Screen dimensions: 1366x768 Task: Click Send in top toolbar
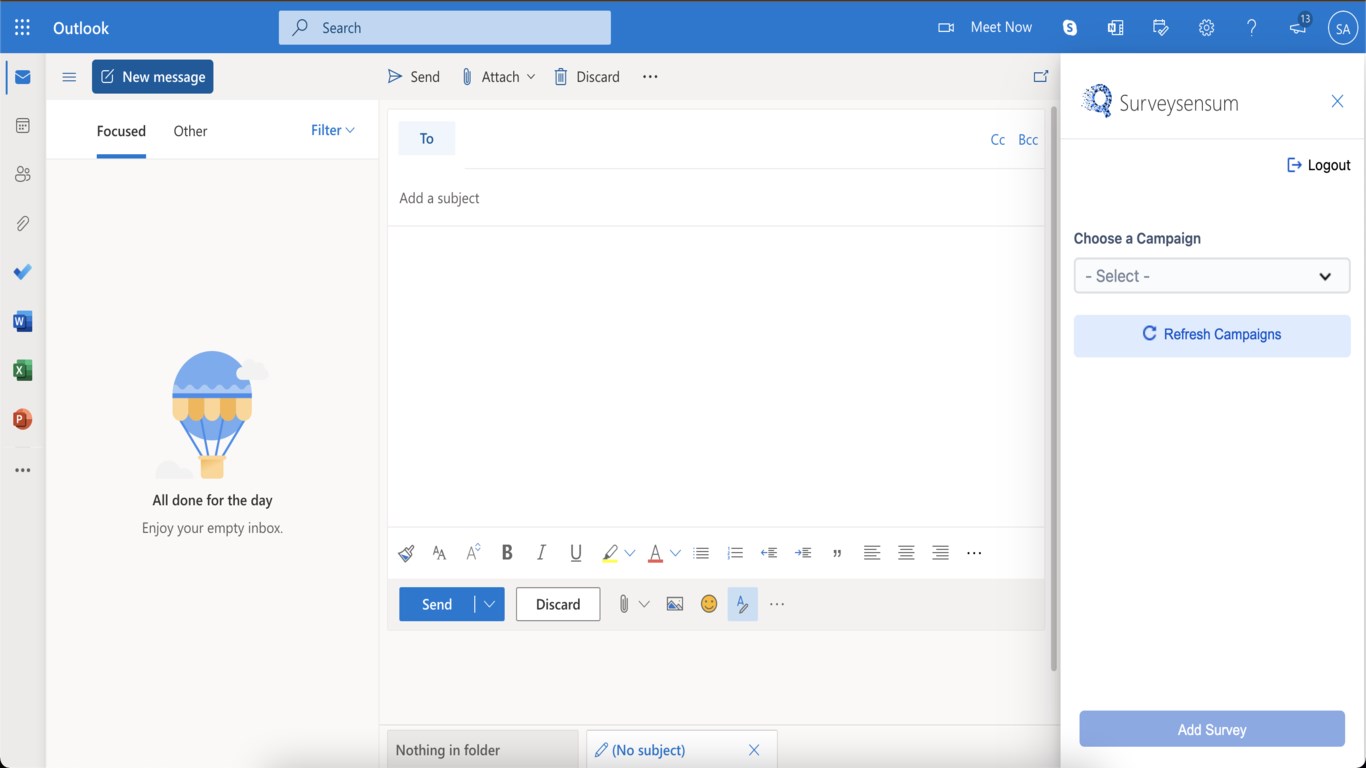(x=414, y=77)
